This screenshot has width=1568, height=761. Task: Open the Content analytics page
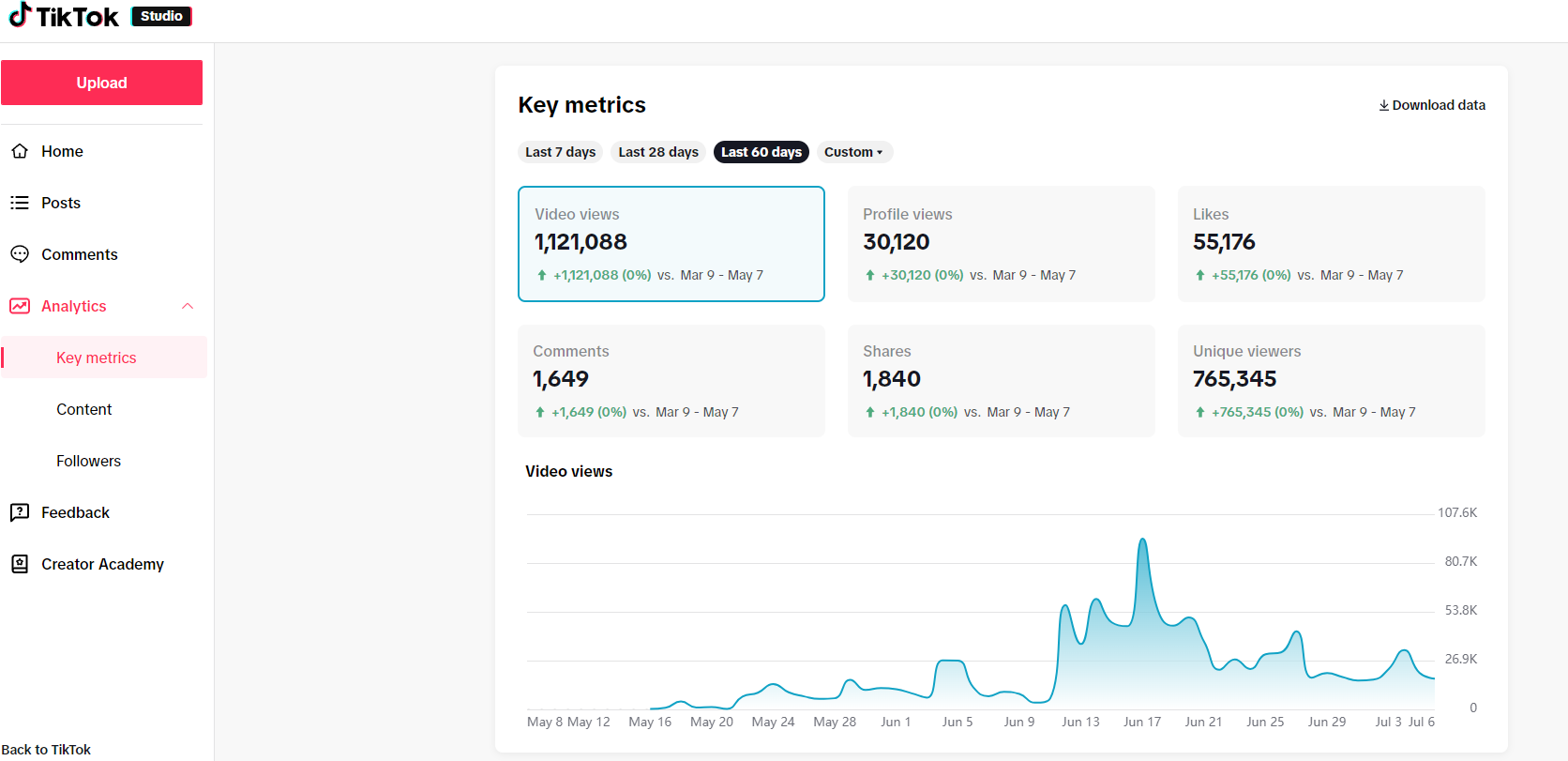[x=83, y=409]
